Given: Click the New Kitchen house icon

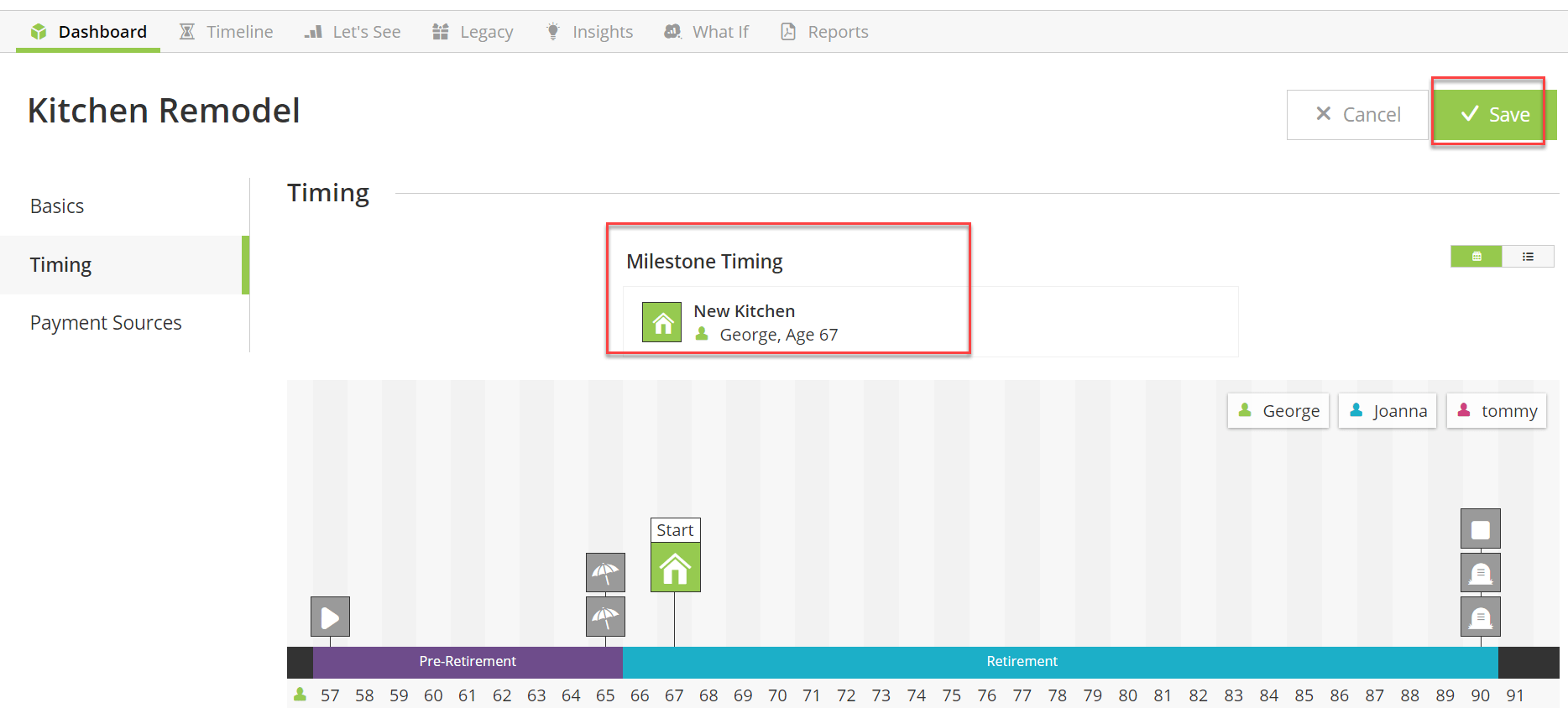Looking at the screenshot, I should [661, 322].
